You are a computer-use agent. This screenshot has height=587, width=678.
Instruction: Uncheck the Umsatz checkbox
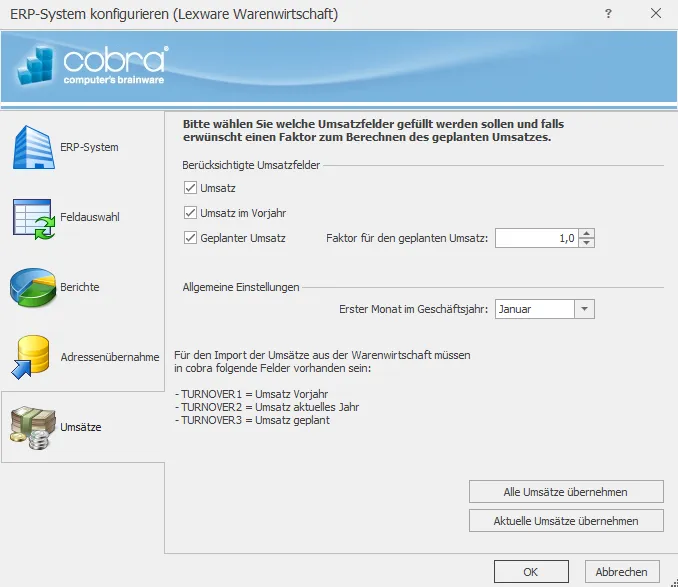190,188
